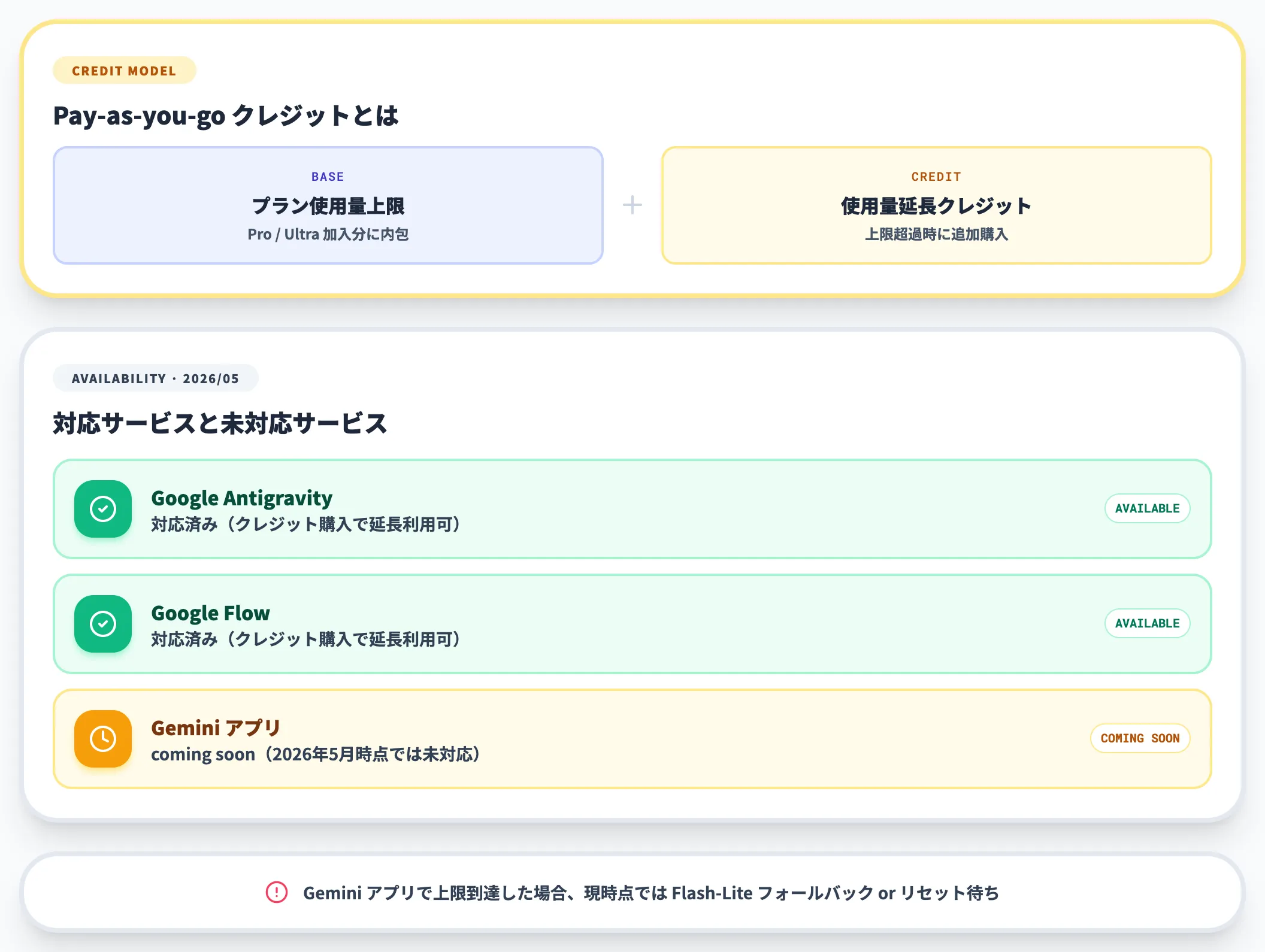Click the green checkmark icon beside Google Antigravity
This screenshot has width=1265, height=952.
(x=103, y=509)
